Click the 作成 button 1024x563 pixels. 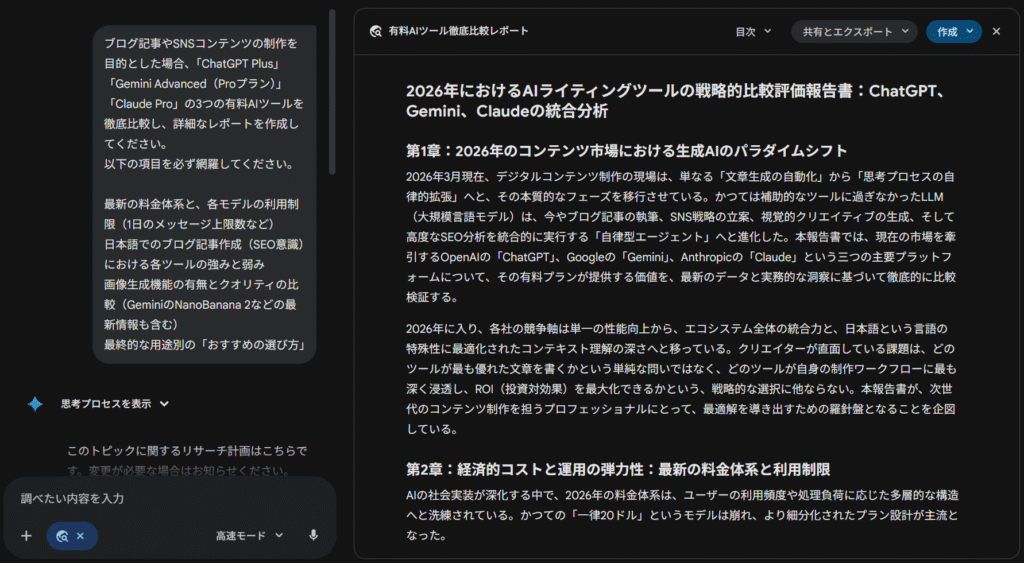(x=947, y=31)
